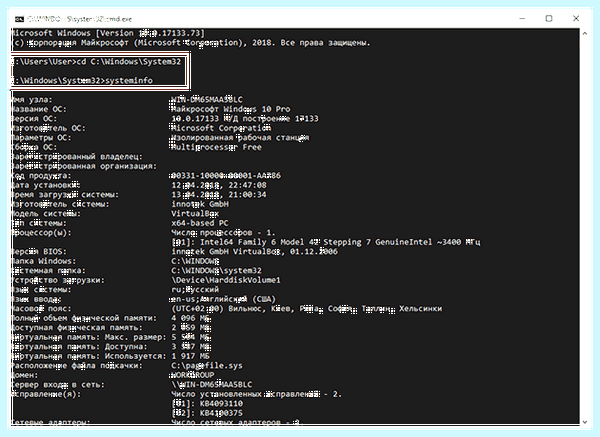Click the 'Часовой пояс:' label
Image resolution: width=600 pixels, height=437 pixels.
[41, 308]
